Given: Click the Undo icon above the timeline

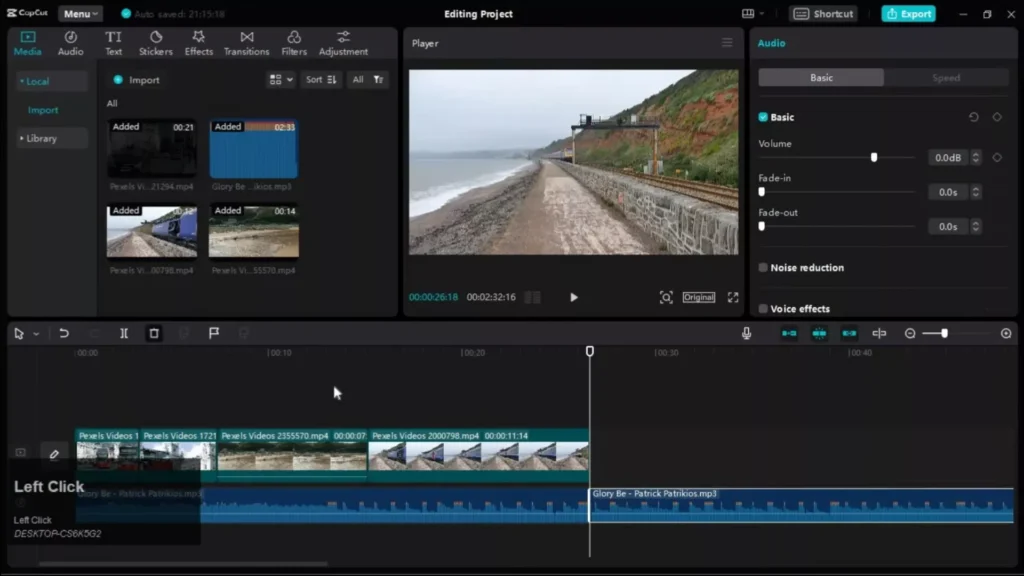Looking at the screenshot, I should point(65,333).
